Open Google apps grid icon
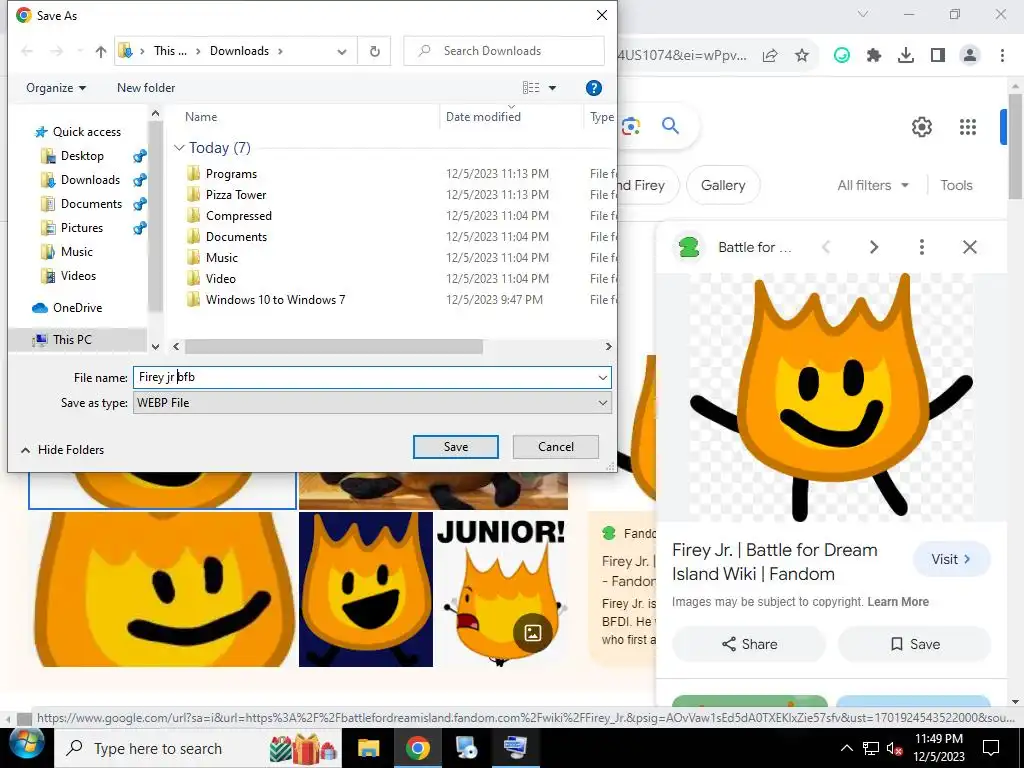 point(968,127)
